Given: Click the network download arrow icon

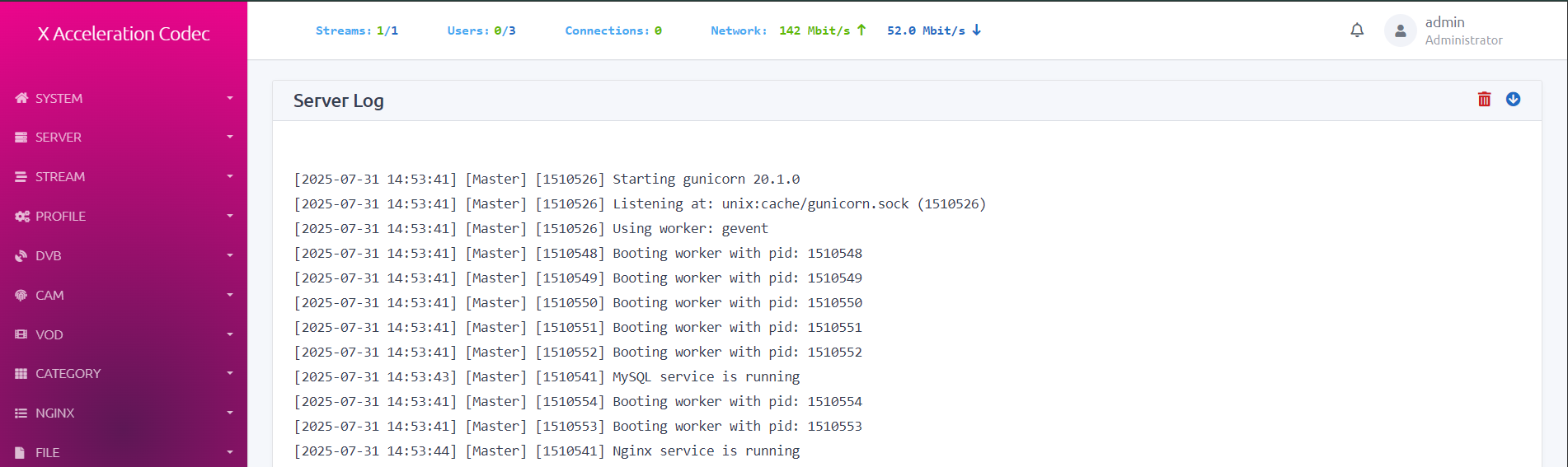Looking at the screenshot, I should click(977, 30).
